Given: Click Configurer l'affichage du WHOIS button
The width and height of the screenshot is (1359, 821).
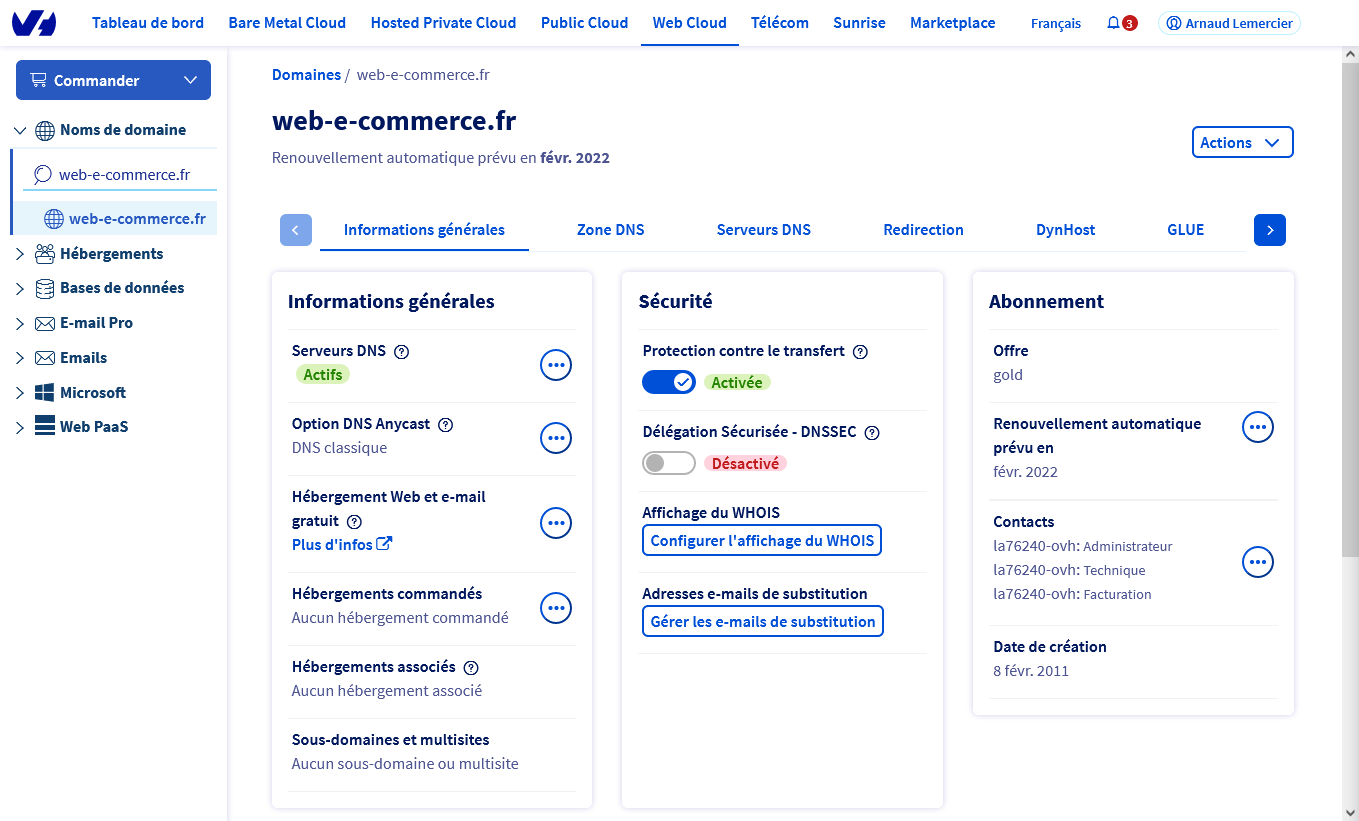Looking at the screenshot, I should (x=762, y=541).
